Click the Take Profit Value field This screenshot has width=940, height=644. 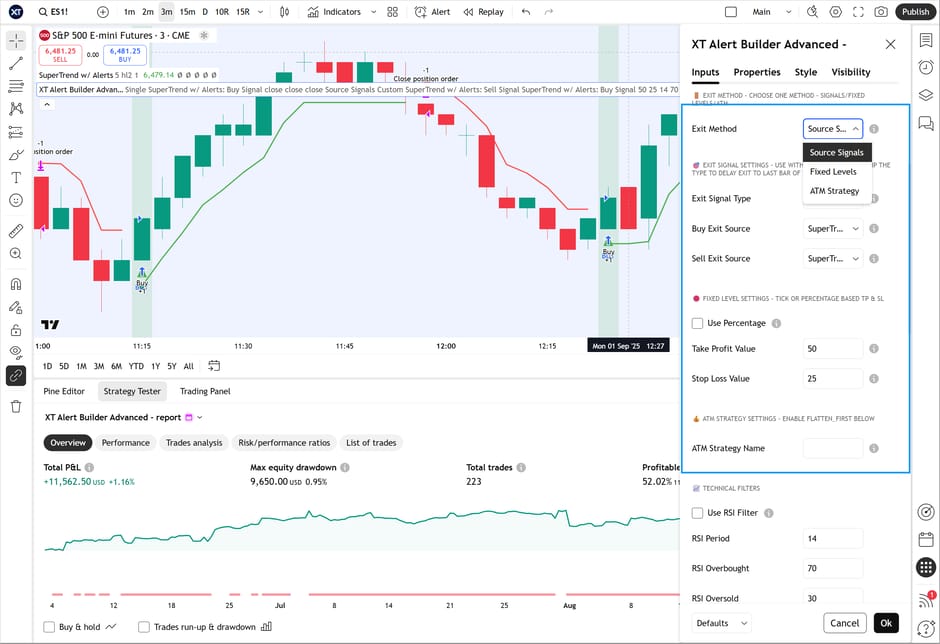click(833, 348)
